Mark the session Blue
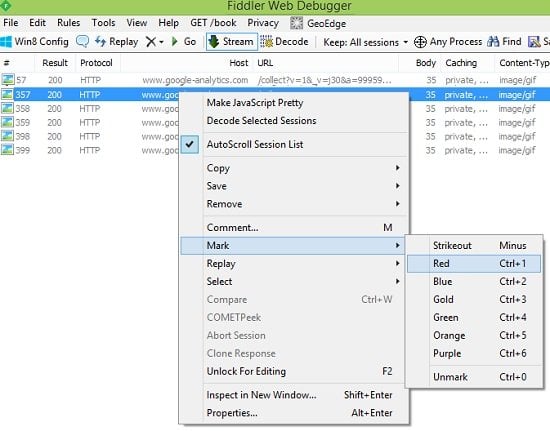The image size is (550, 431). click(474, 281)
